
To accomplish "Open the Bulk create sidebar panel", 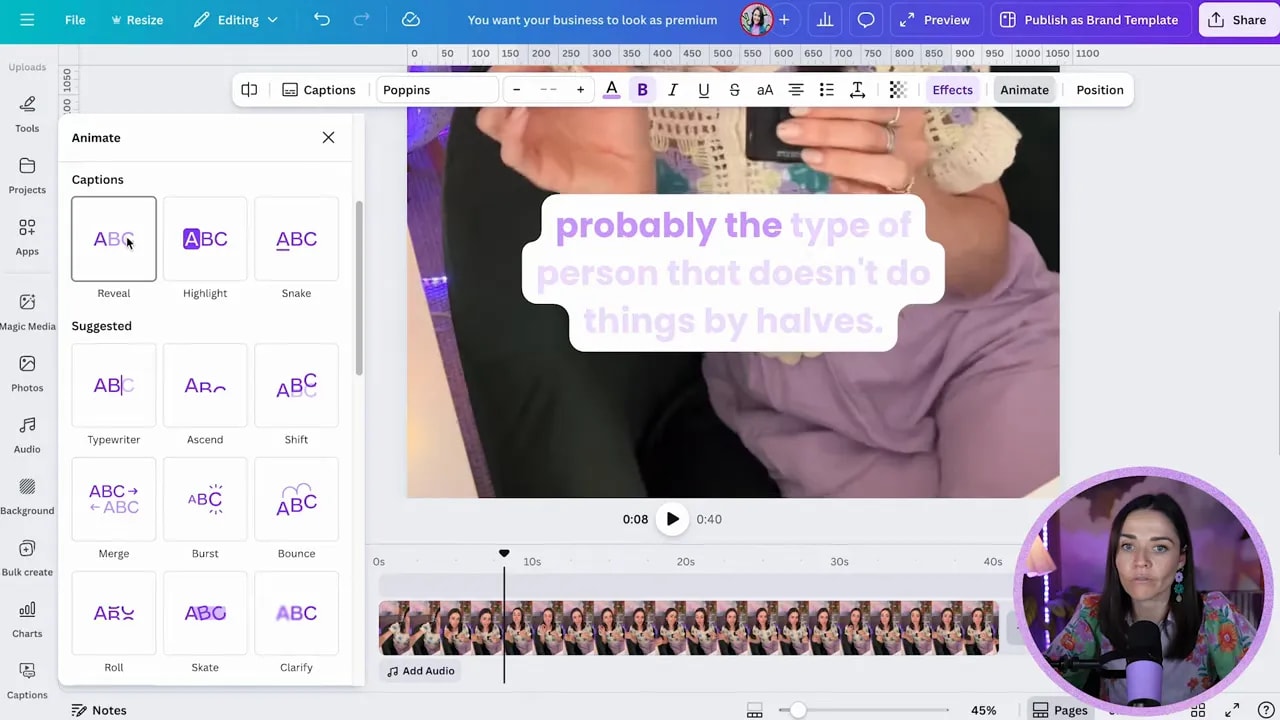I will coord(27,558).
